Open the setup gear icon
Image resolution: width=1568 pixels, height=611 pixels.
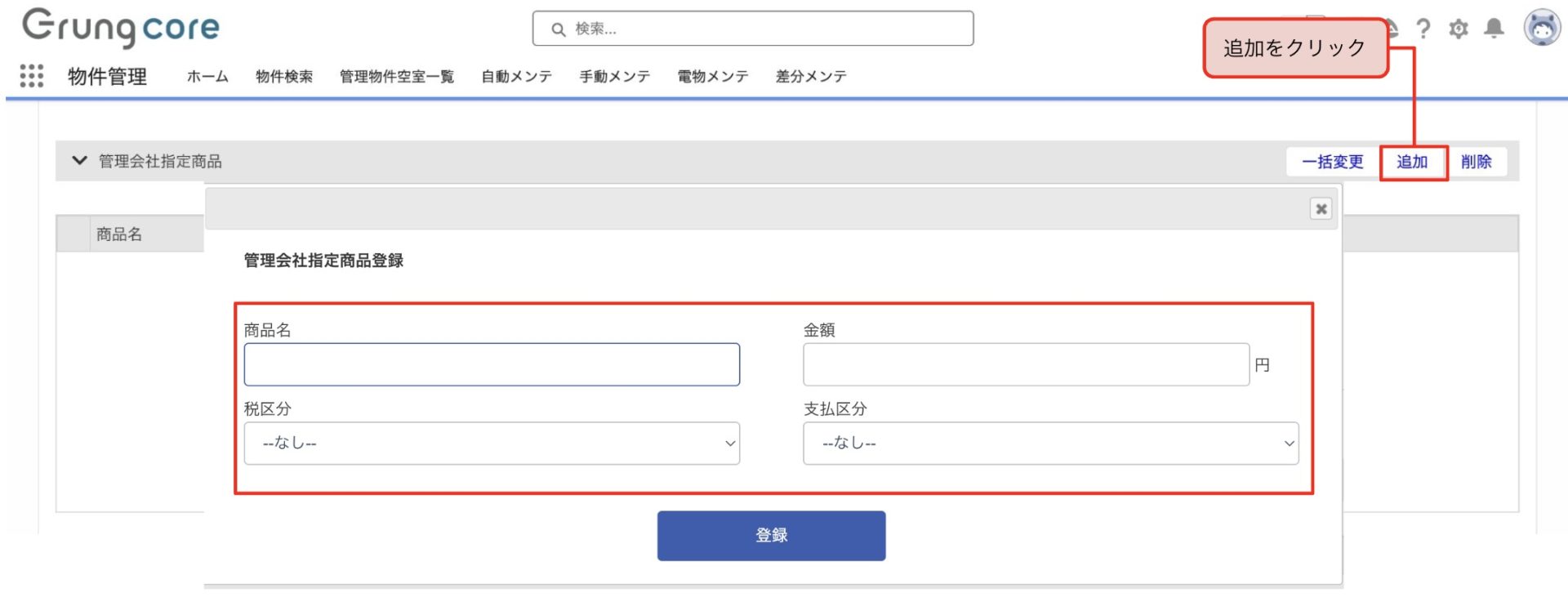[1459, 29]
